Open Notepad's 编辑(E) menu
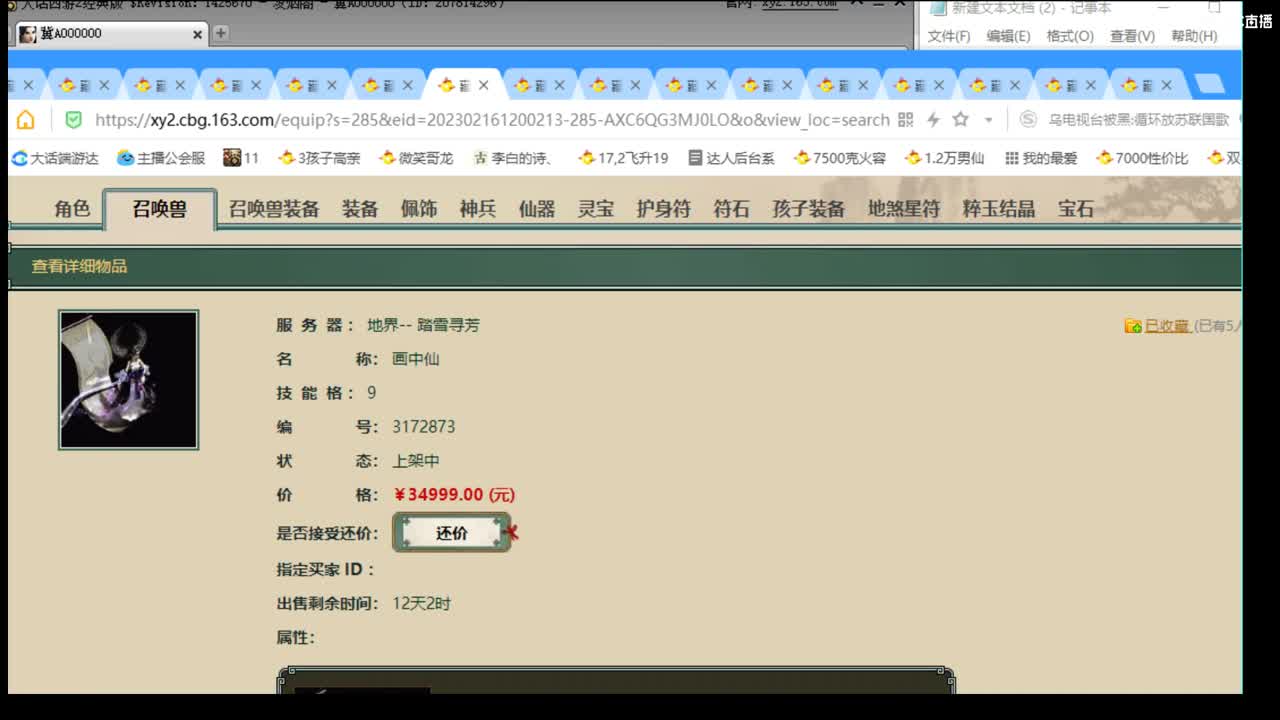Screen dimensions: 1280x720 pyautogui.click(x=1008, y=36)
